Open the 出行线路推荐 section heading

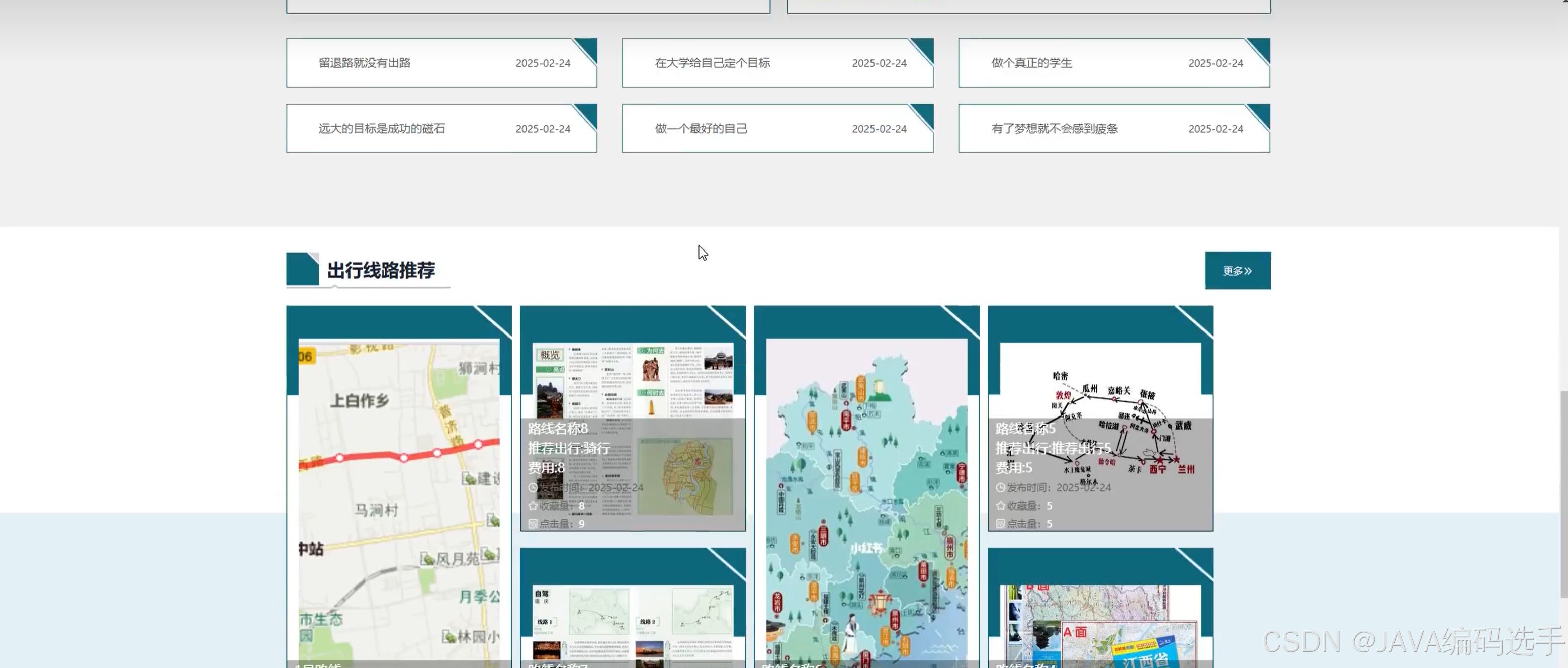coord(381,270)
